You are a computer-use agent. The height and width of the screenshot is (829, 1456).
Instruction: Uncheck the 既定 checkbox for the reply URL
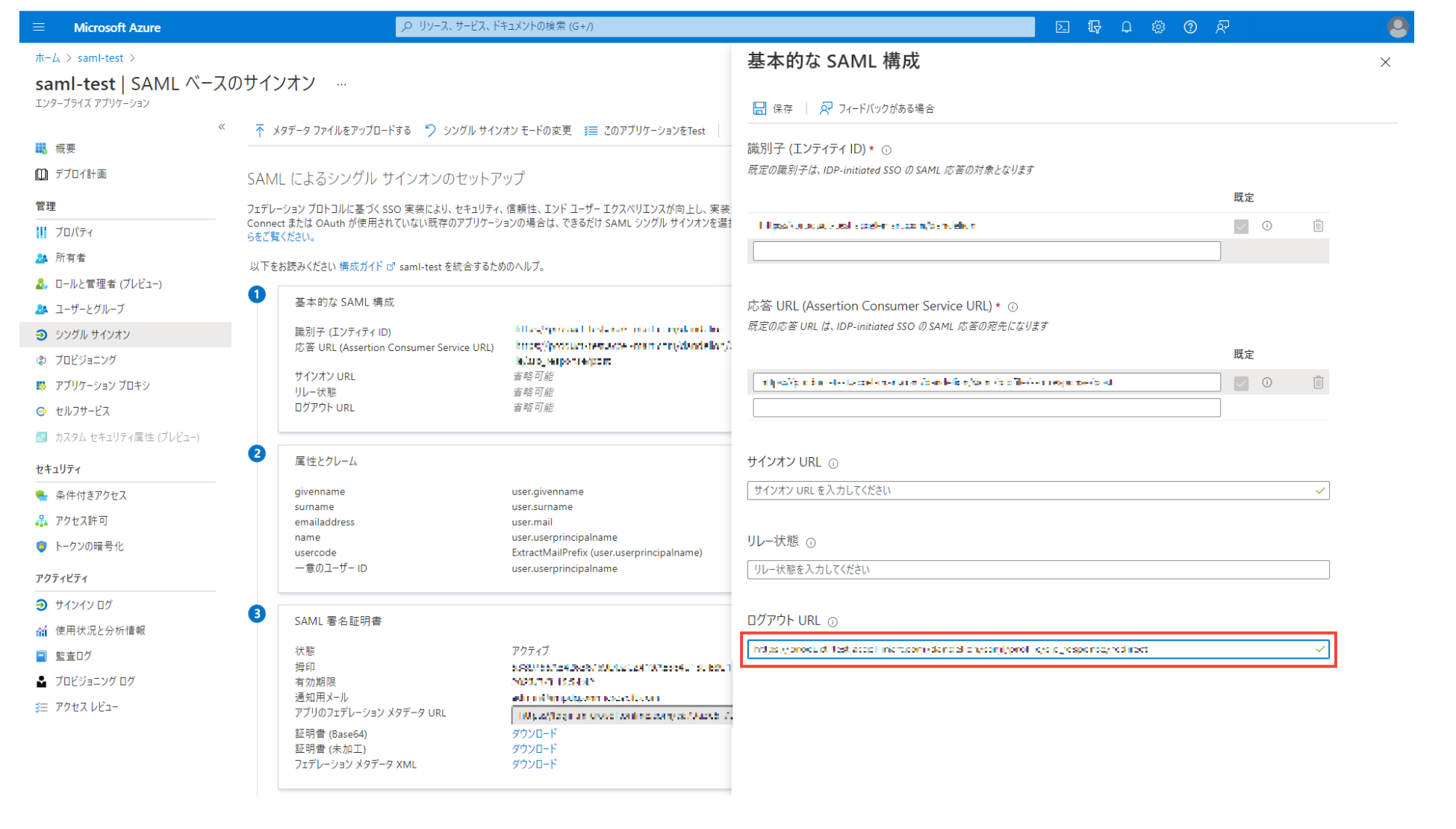(1242, 382)
